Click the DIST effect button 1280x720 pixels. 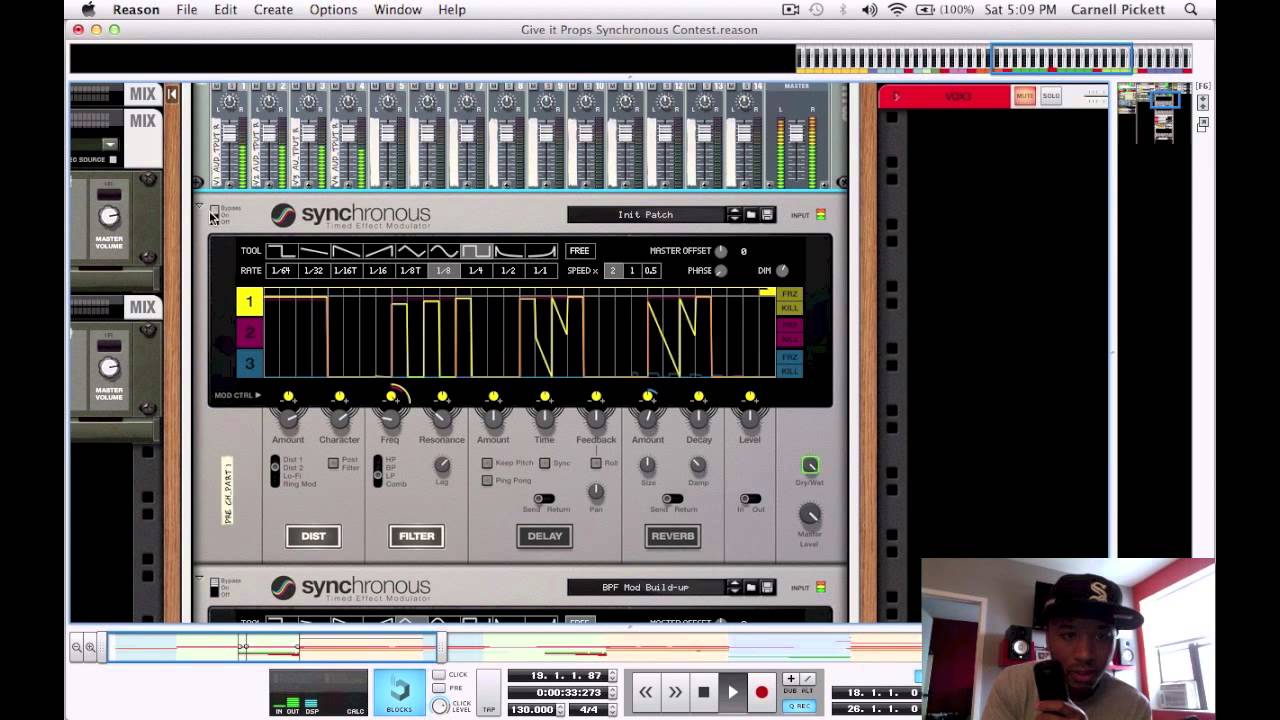pyautogui.click(x=313, y=536)
